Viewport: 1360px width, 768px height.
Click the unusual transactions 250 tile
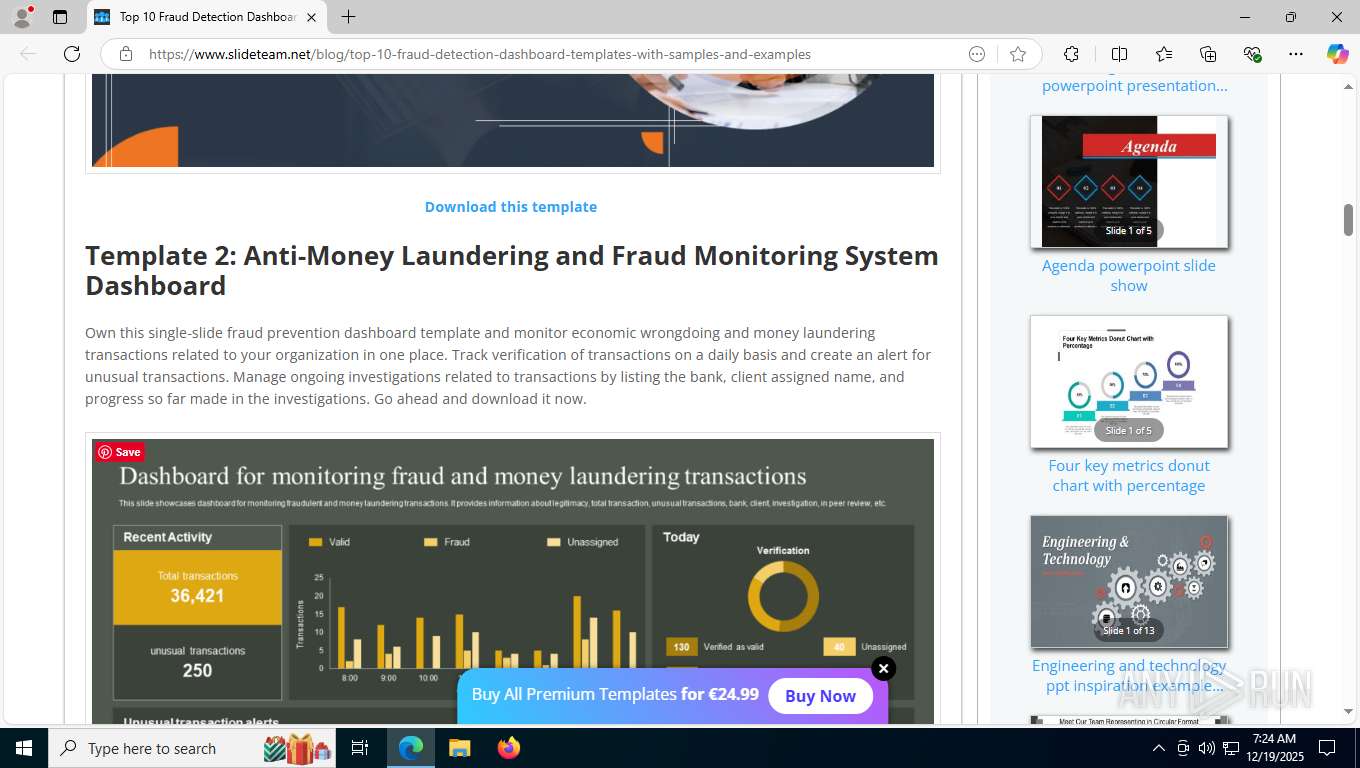(197, 662)
